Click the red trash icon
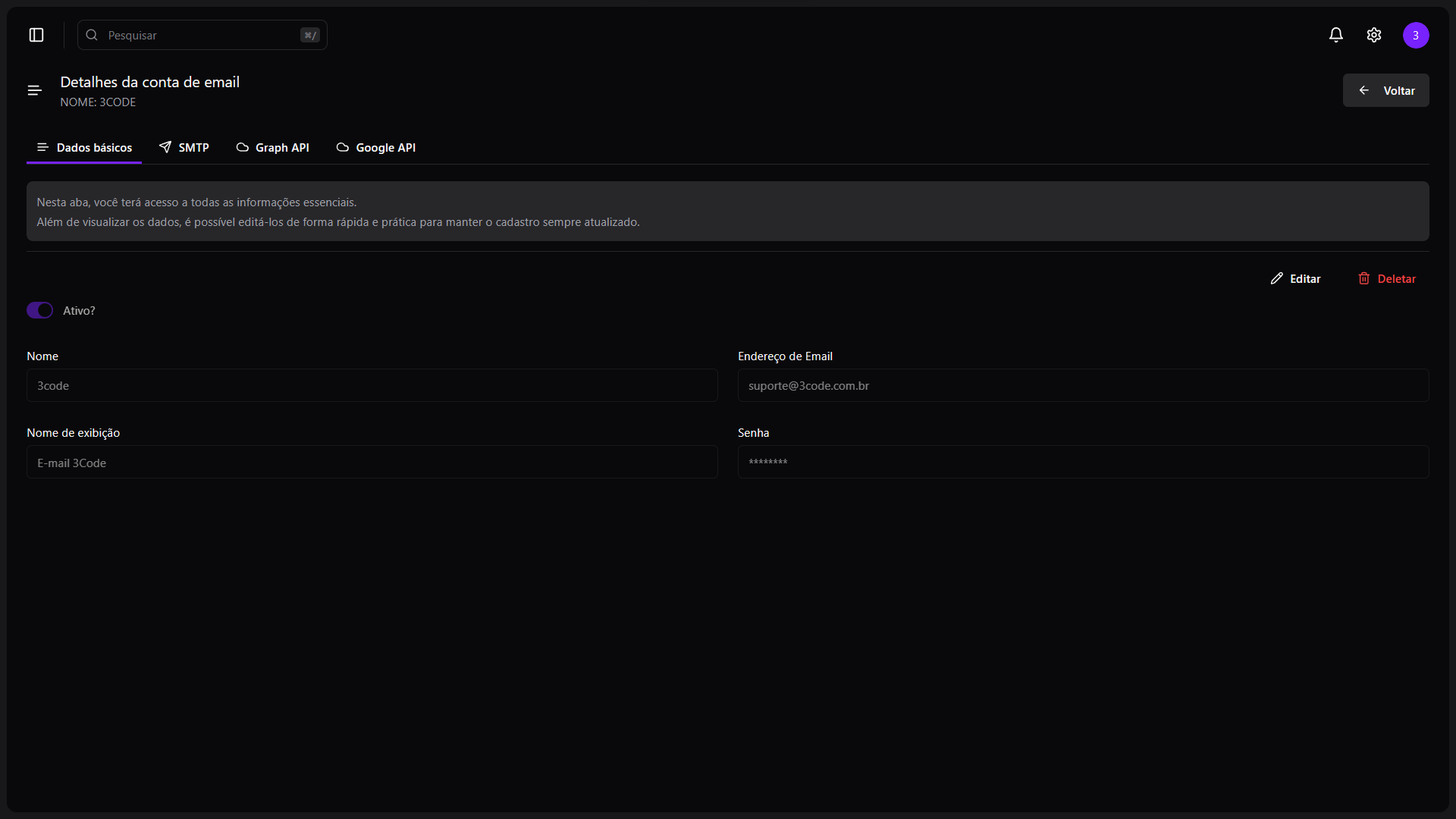The image size is (1456, 819). (1364, 278)
